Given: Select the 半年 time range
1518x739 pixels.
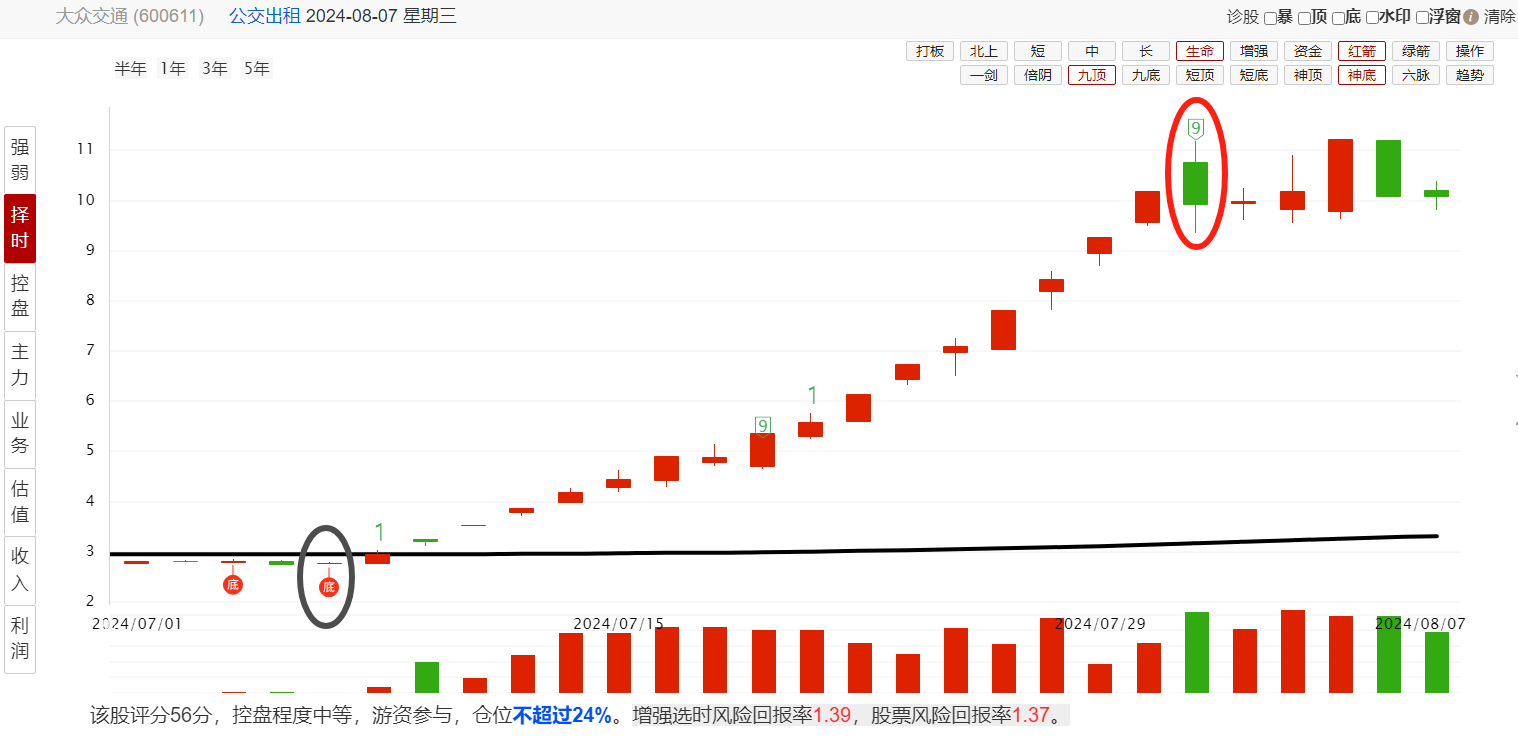Looking at the screenshot, I should 130,68.
